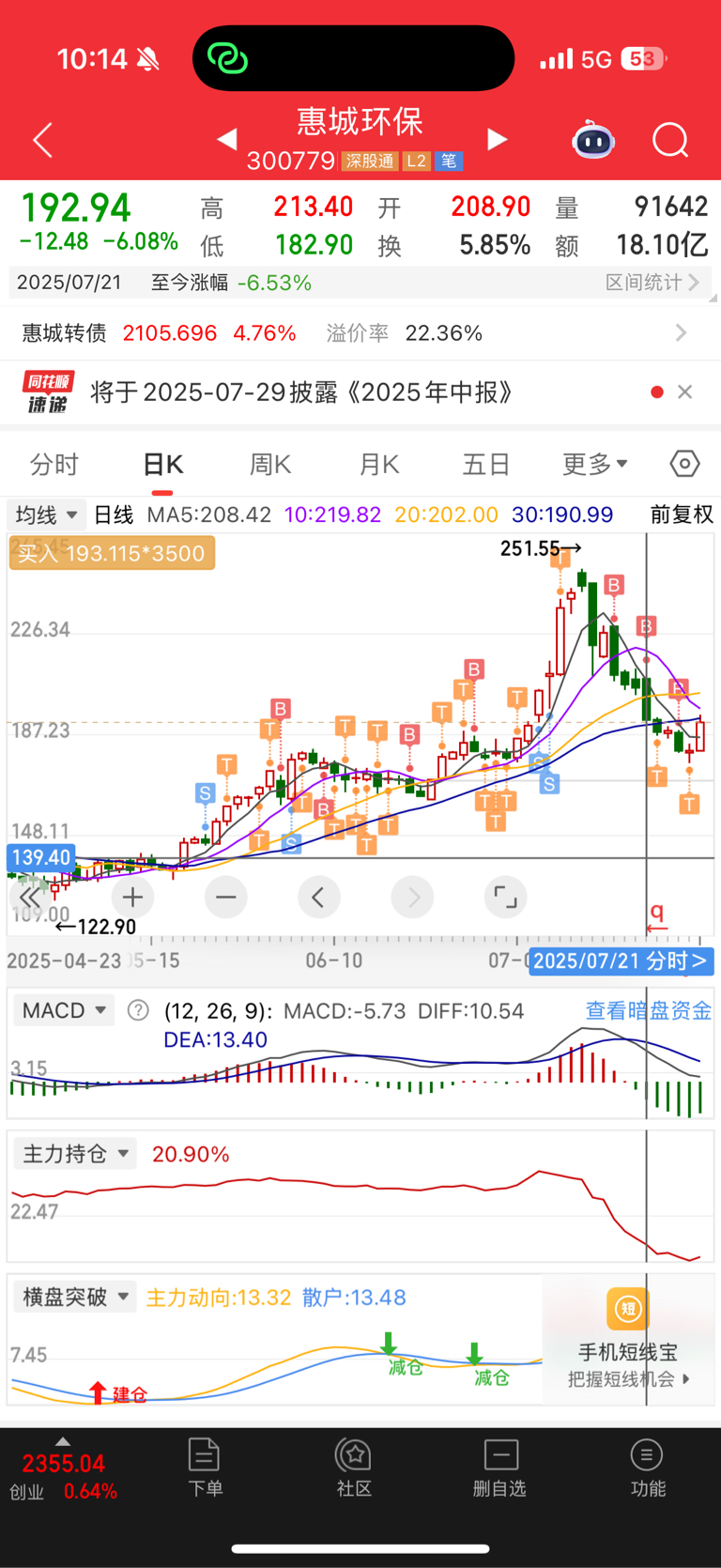Open the 中报 disclosure announcement text

click(302, 392)
